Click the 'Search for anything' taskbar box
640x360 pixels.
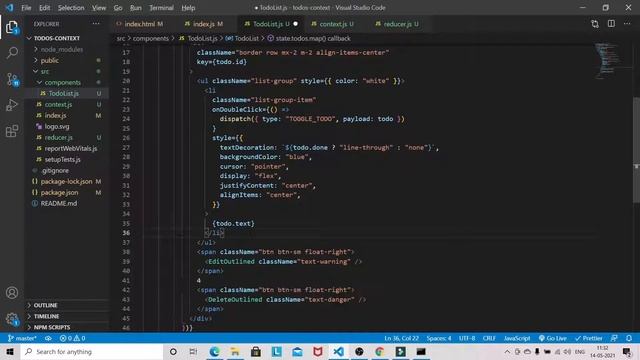click(x=92, y=351)
